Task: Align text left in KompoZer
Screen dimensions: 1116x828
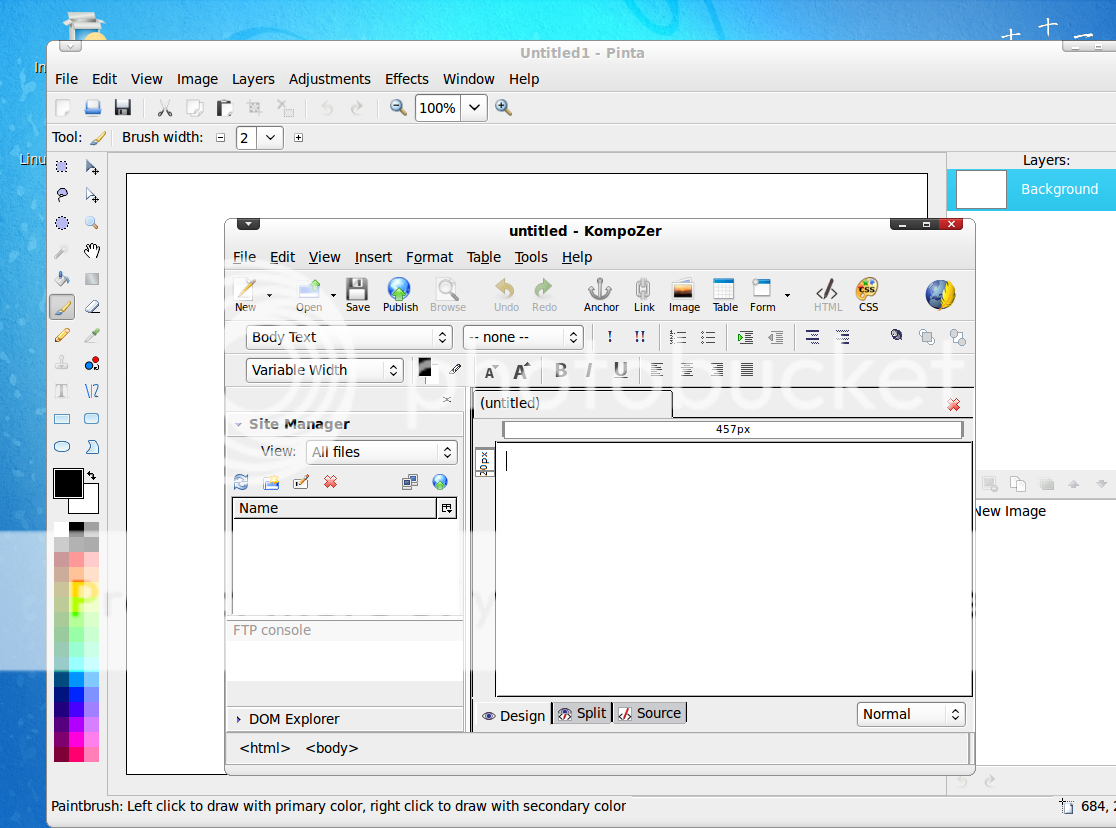Action: pos(656,370)
